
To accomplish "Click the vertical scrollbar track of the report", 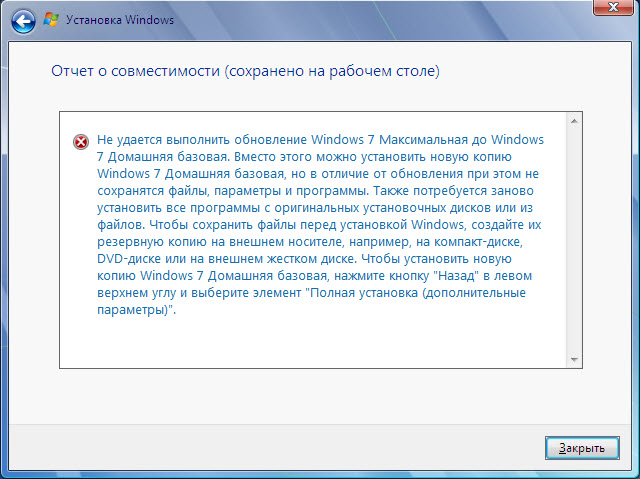I will click(574, 240).
